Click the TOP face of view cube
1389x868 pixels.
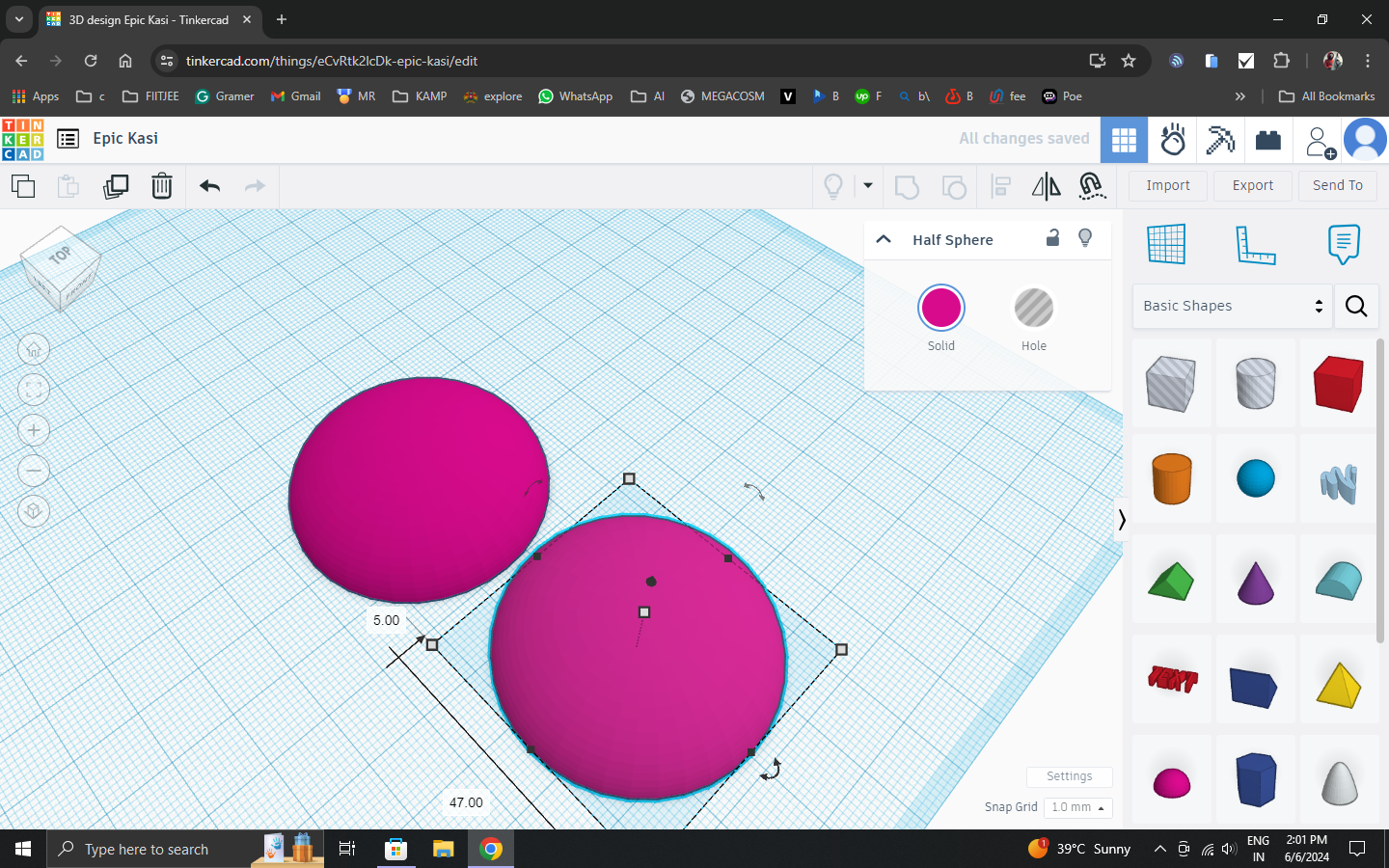click(60, 255)
